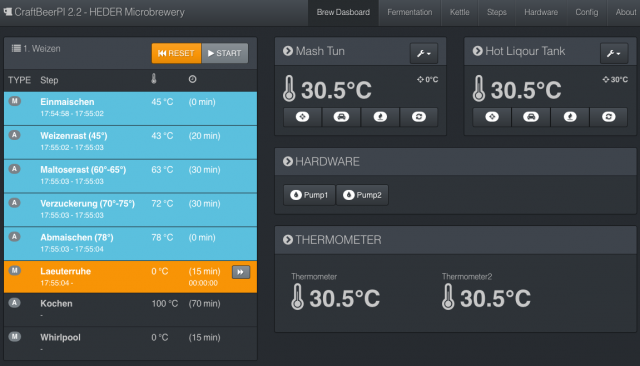
Task: Click the A type badge on Kochen row
Action: tap(15, 303)
